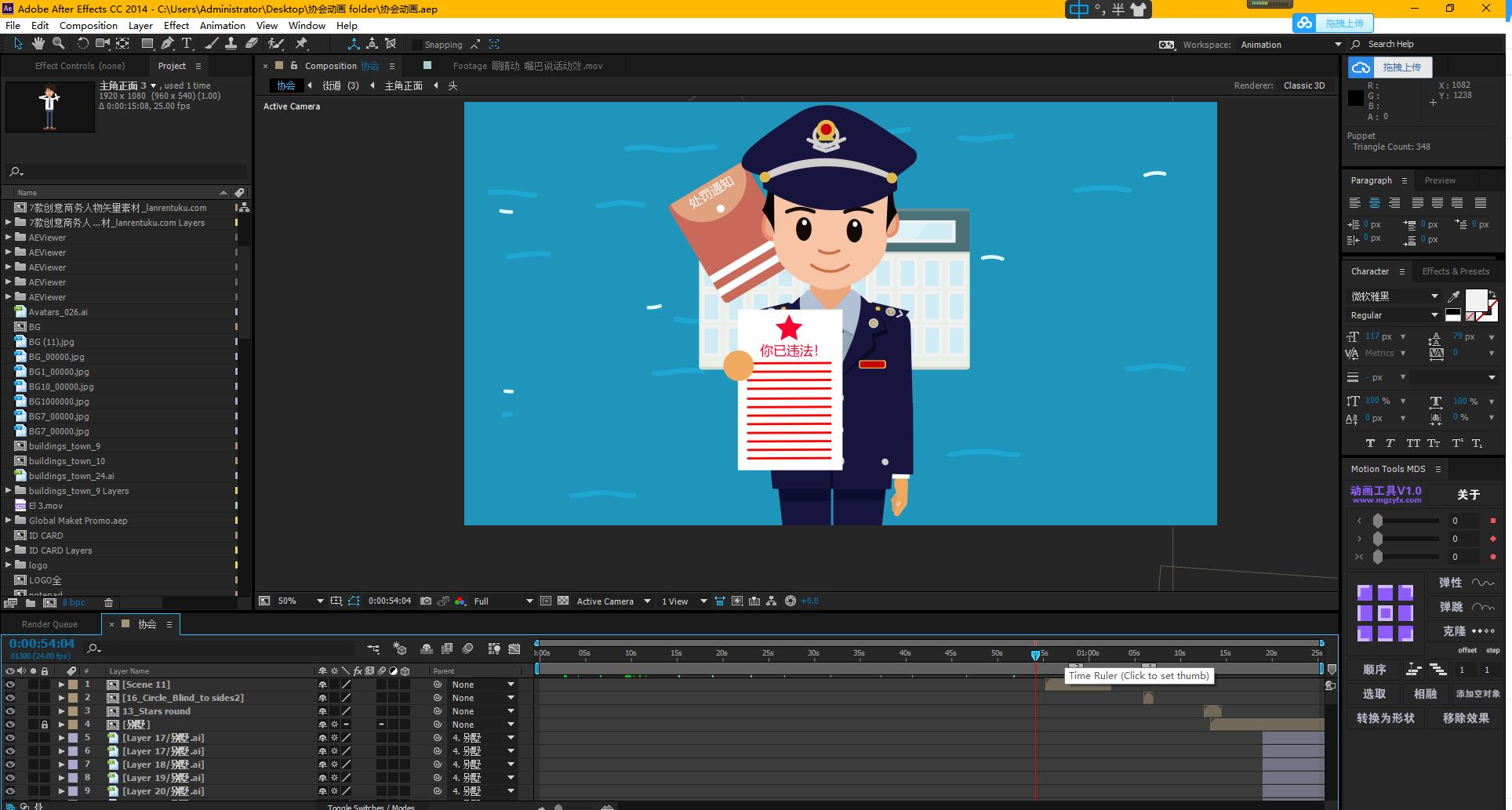
Task: Switch to the Preview panel tab
Action: click(1440, 180)
